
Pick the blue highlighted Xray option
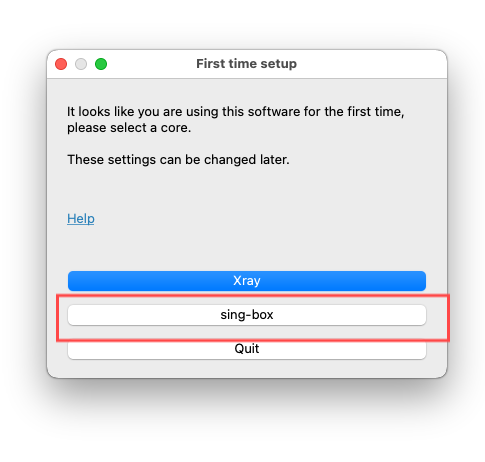pyautogui.click(x=247, y=281)
